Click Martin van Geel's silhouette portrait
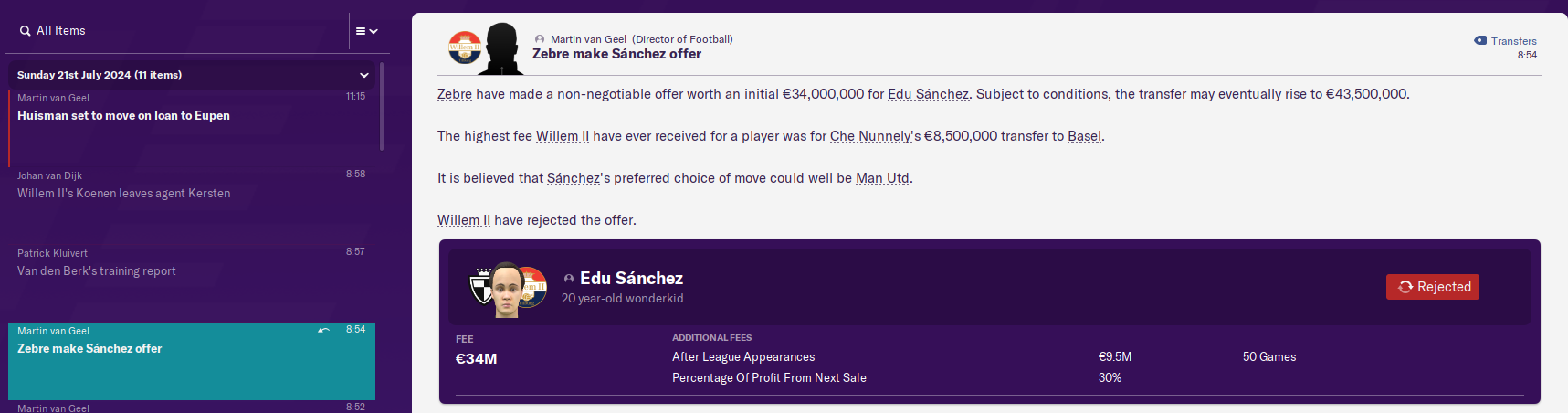This screenshot has height=413, width=1568. (501, 48)
